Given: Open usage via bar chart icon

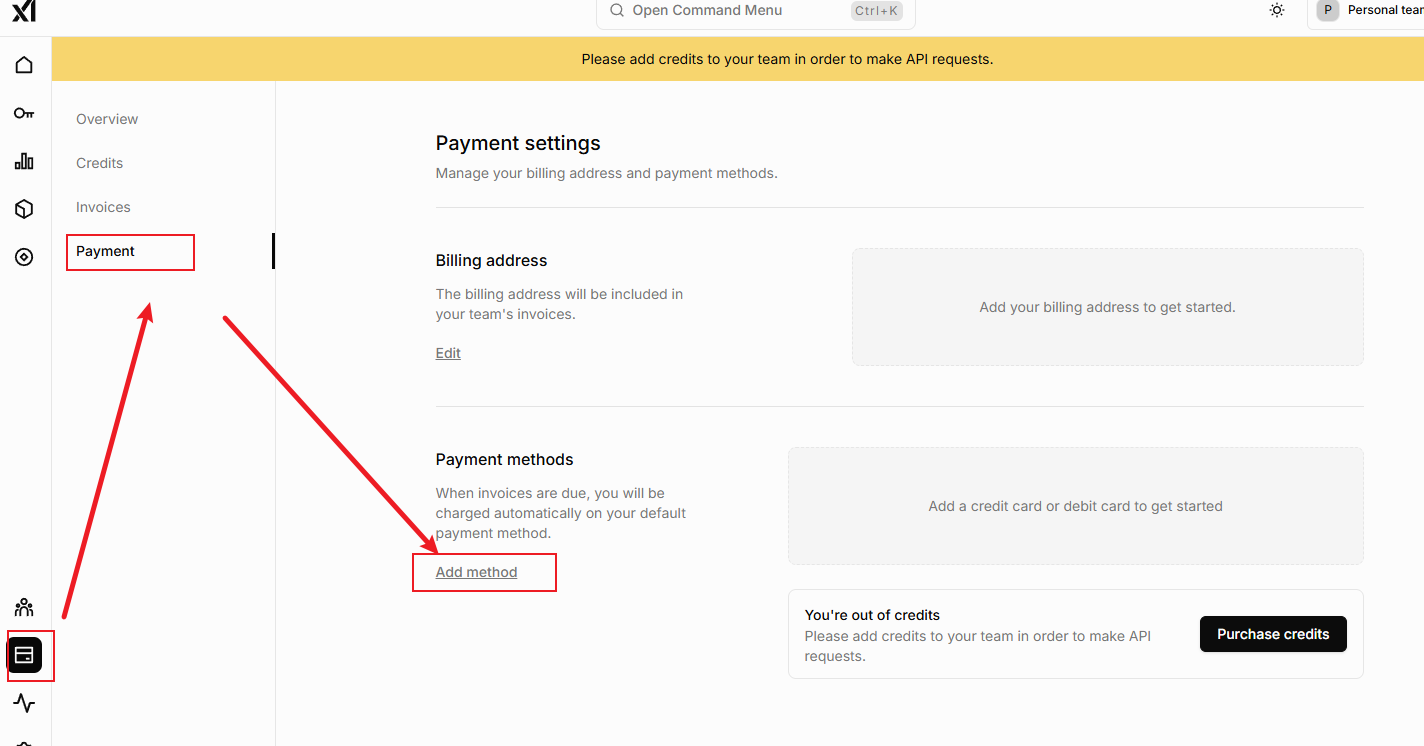Looking at the screenshot, I should 24,161.
